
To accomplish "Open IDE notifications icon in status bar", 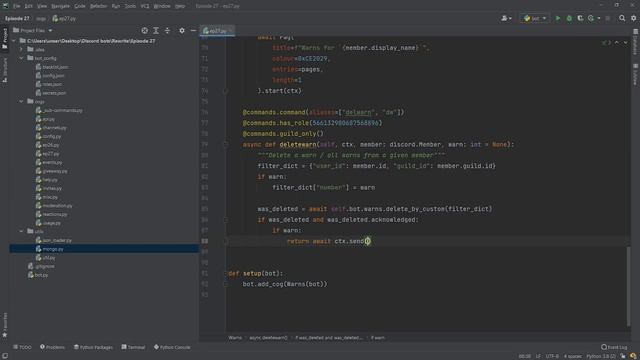I will coord(633,356).
